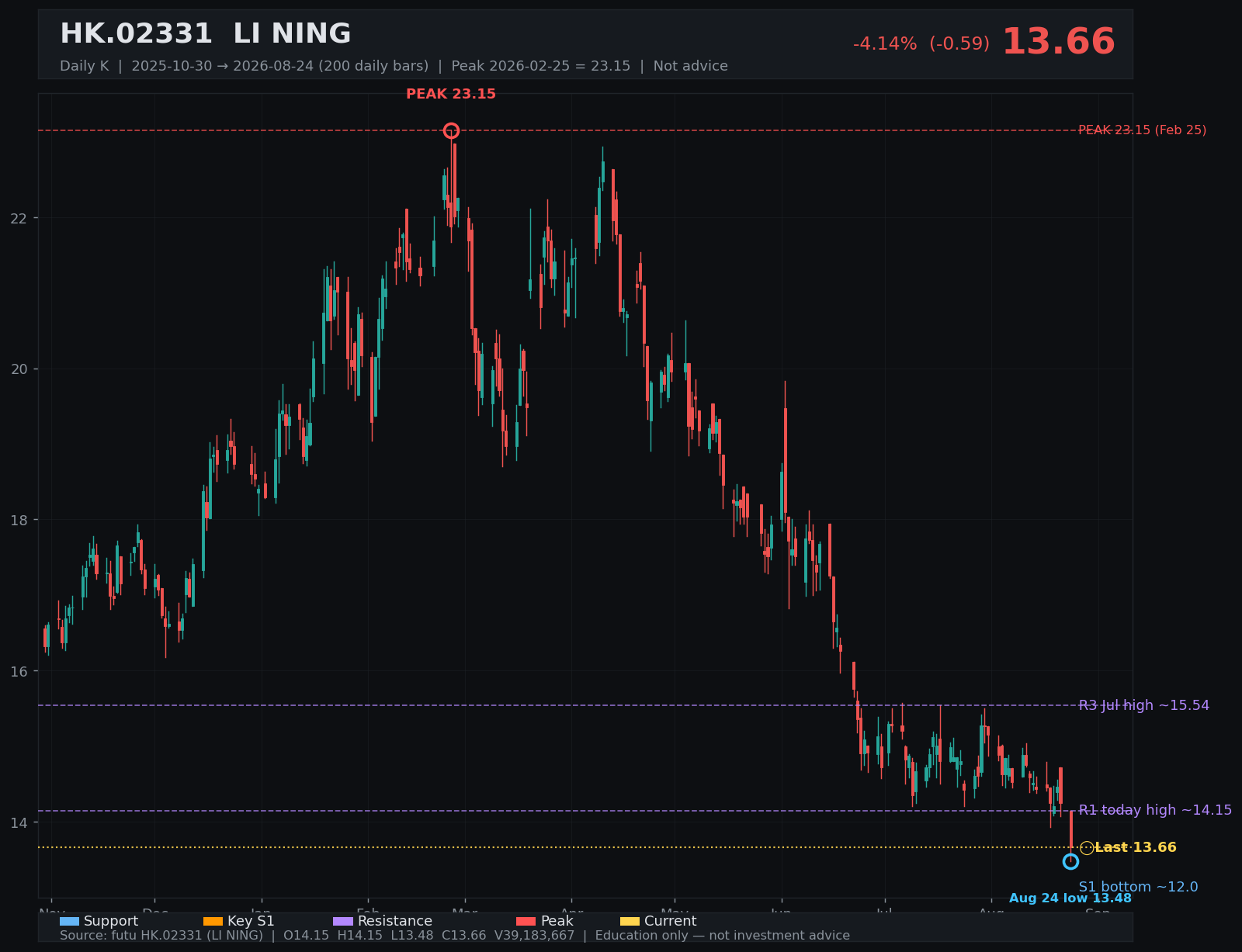The height and width of the screenshot is (952, 1242).
Task: Click the yellow Current legend swatch
Action: (x=630, y=921)
